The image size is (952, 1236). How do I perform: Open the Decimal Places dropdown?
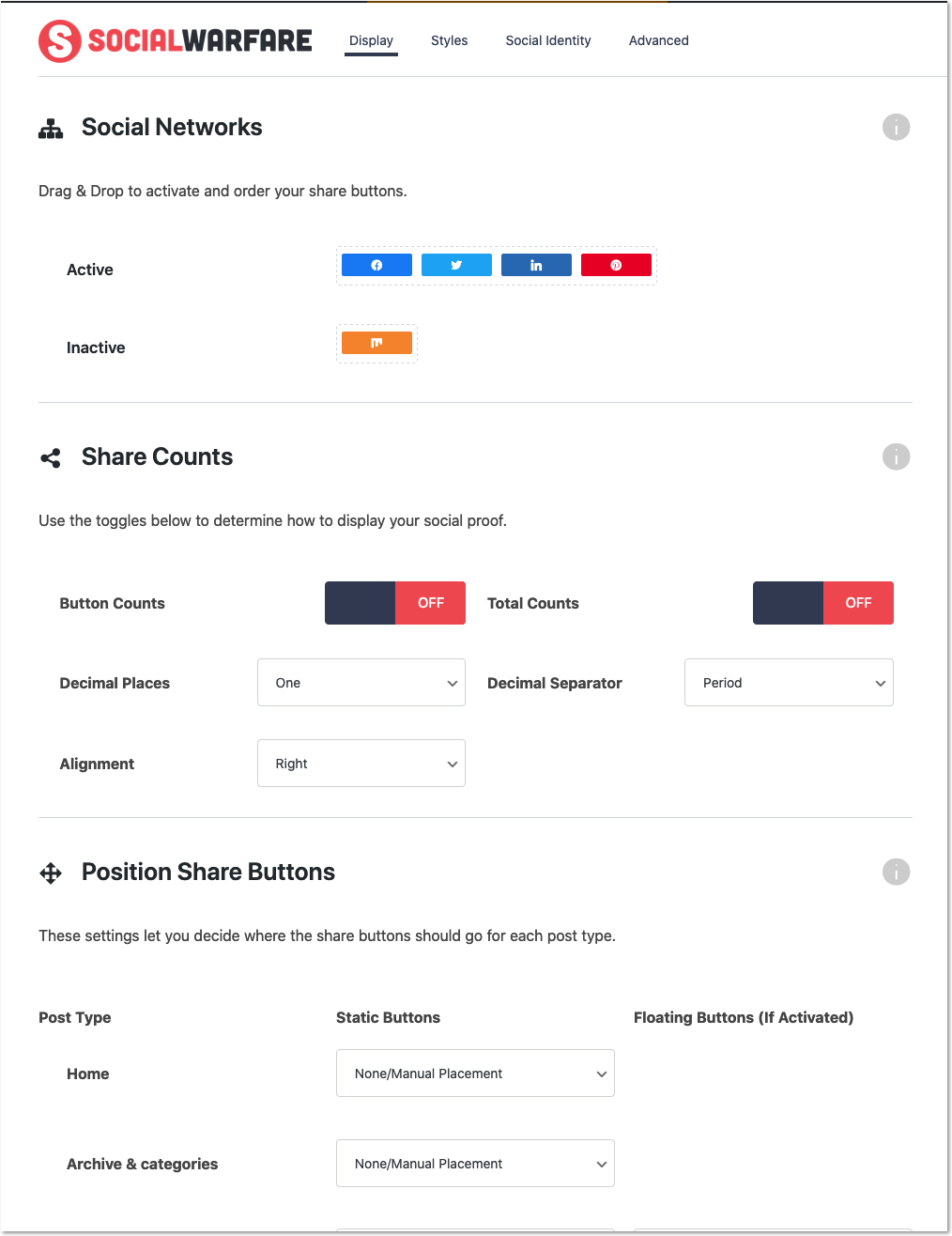[361, 683]
